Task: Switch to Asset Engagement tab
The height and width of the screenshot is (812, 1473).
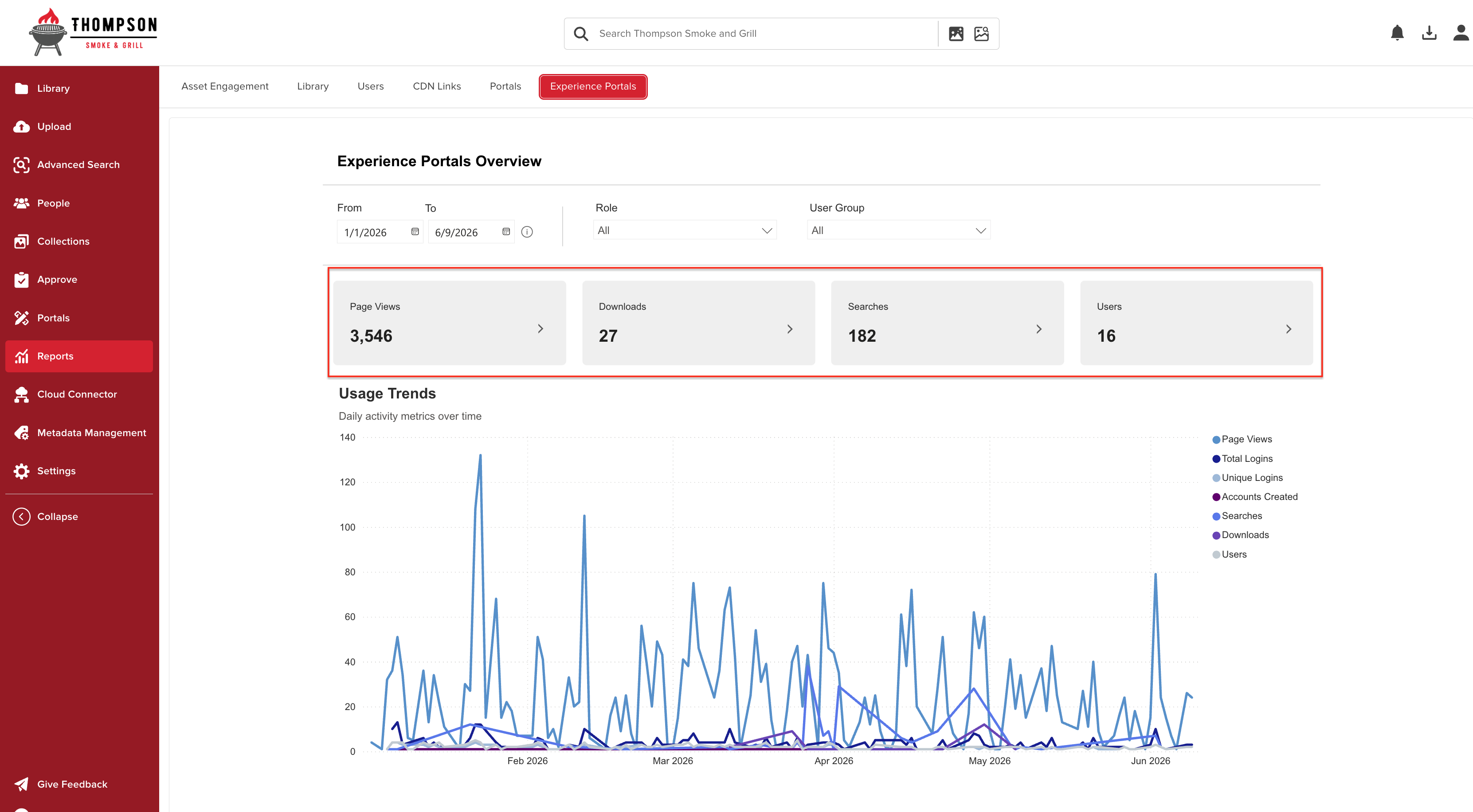Action: click(x=225, y=86)
